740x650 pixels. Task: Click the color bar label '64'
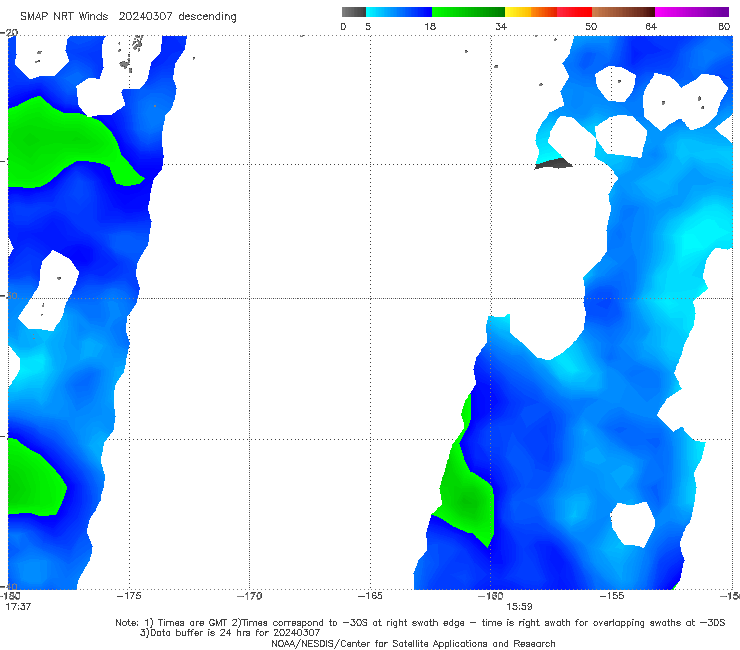pos(651,26)
